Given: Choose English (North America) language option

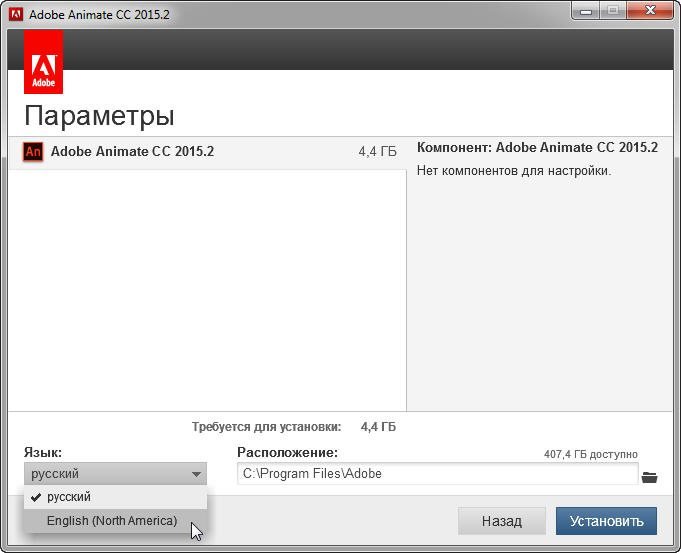Looking at the screenshot, I should [x=116, y=520].
